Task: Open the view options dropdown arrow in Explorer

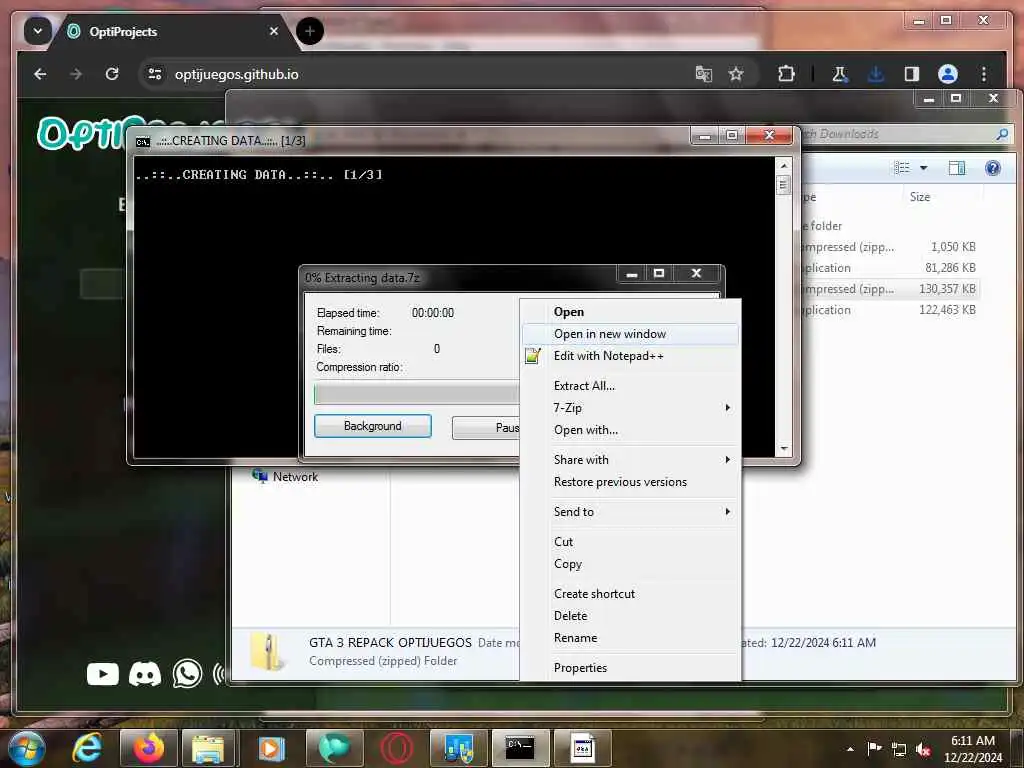Action: point(923,168)
